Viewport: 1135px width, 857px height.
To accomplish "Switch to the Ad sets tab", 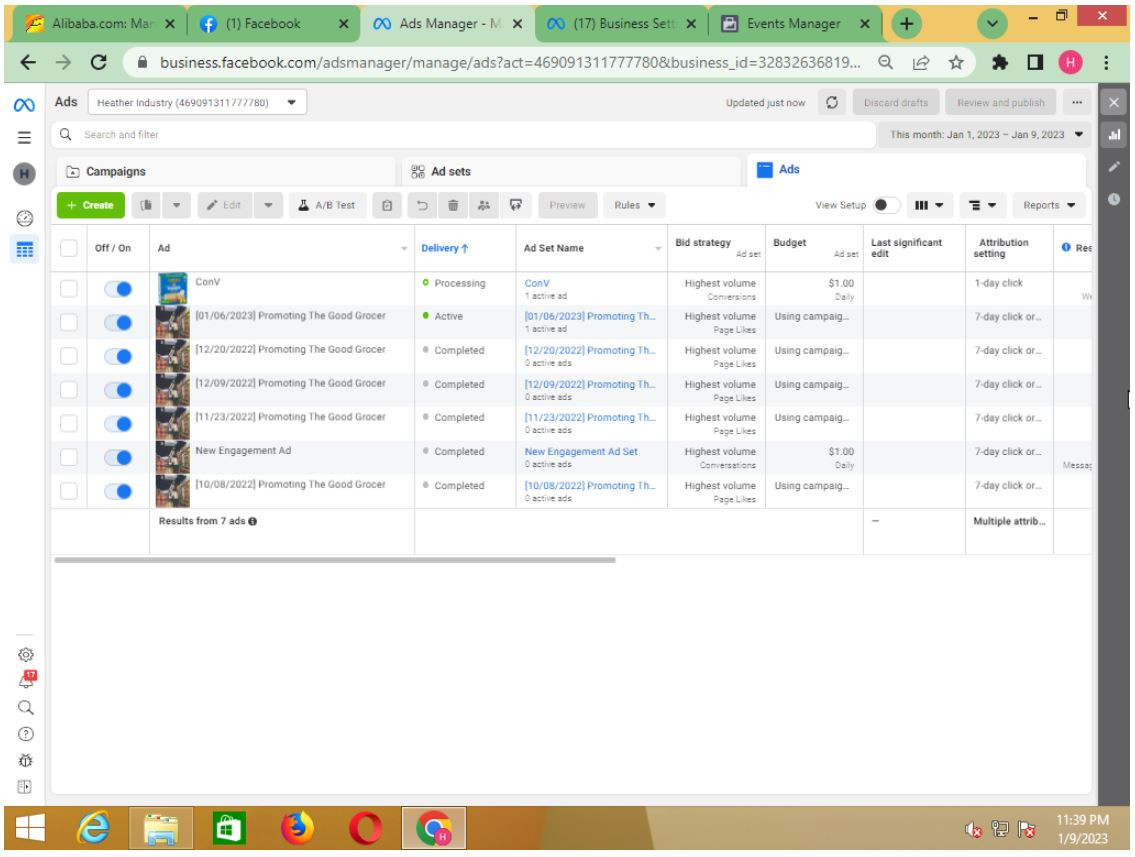I will [x=572, y=172].
